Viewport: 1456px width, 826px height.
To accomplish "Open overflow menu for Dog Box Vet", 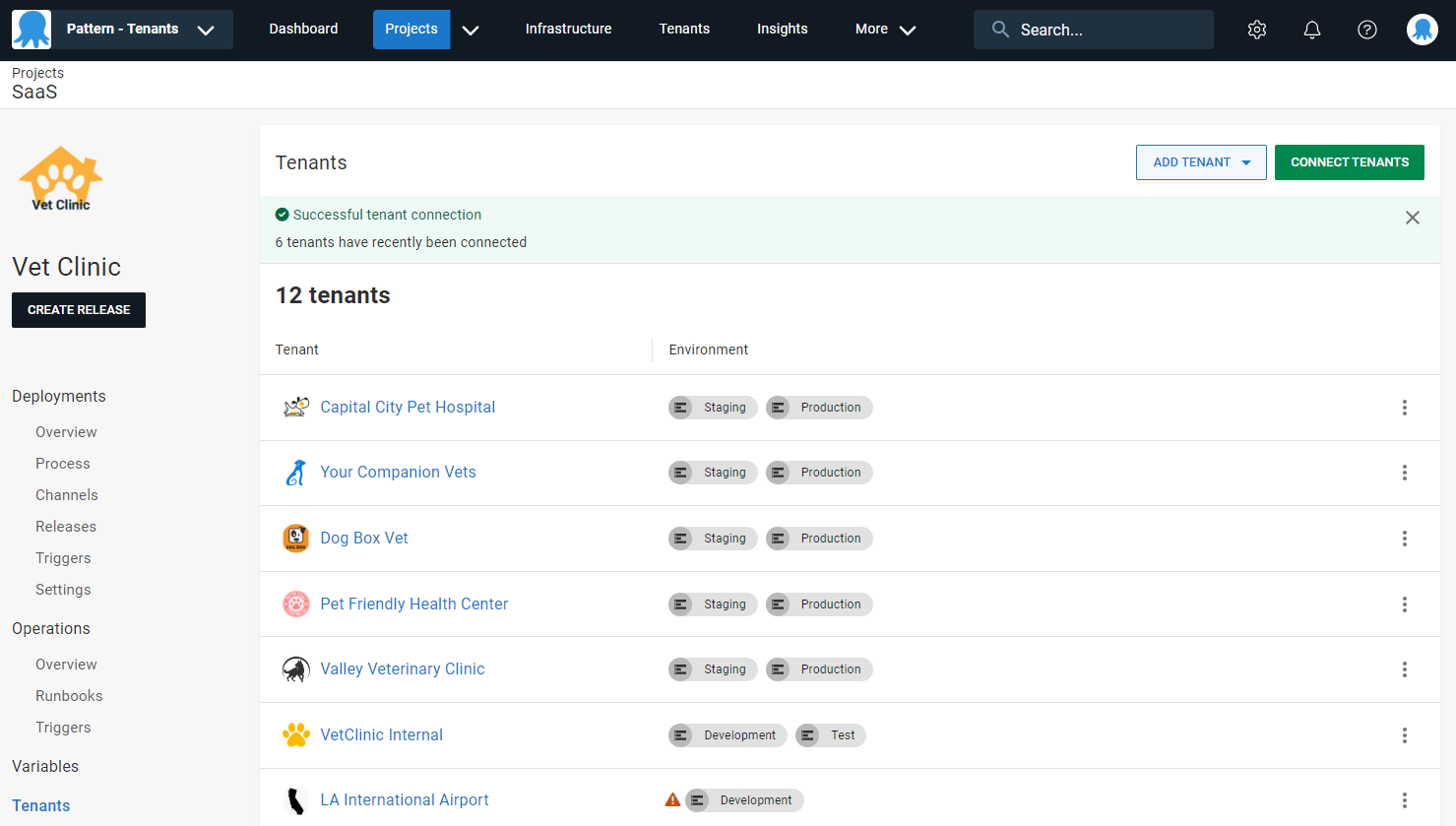I will click(1404, 539).
